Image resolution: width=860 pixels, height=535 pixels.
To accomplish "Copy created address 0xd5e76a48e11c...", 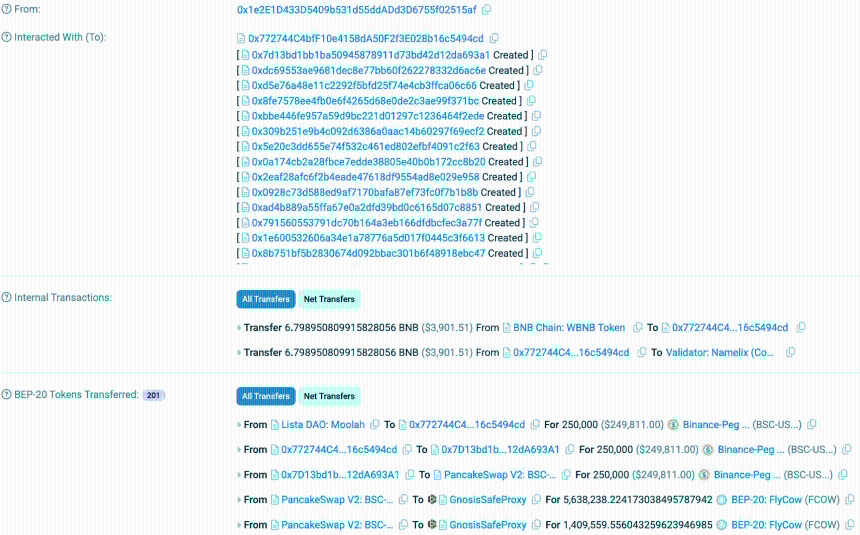I will 529,86.
